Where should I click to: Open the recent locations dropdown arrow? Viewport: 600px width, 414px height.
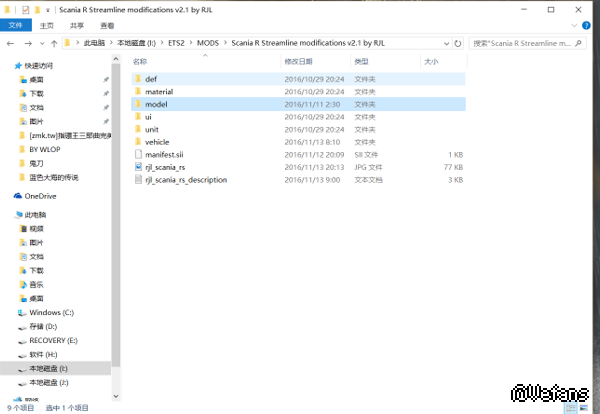(42, 44)
